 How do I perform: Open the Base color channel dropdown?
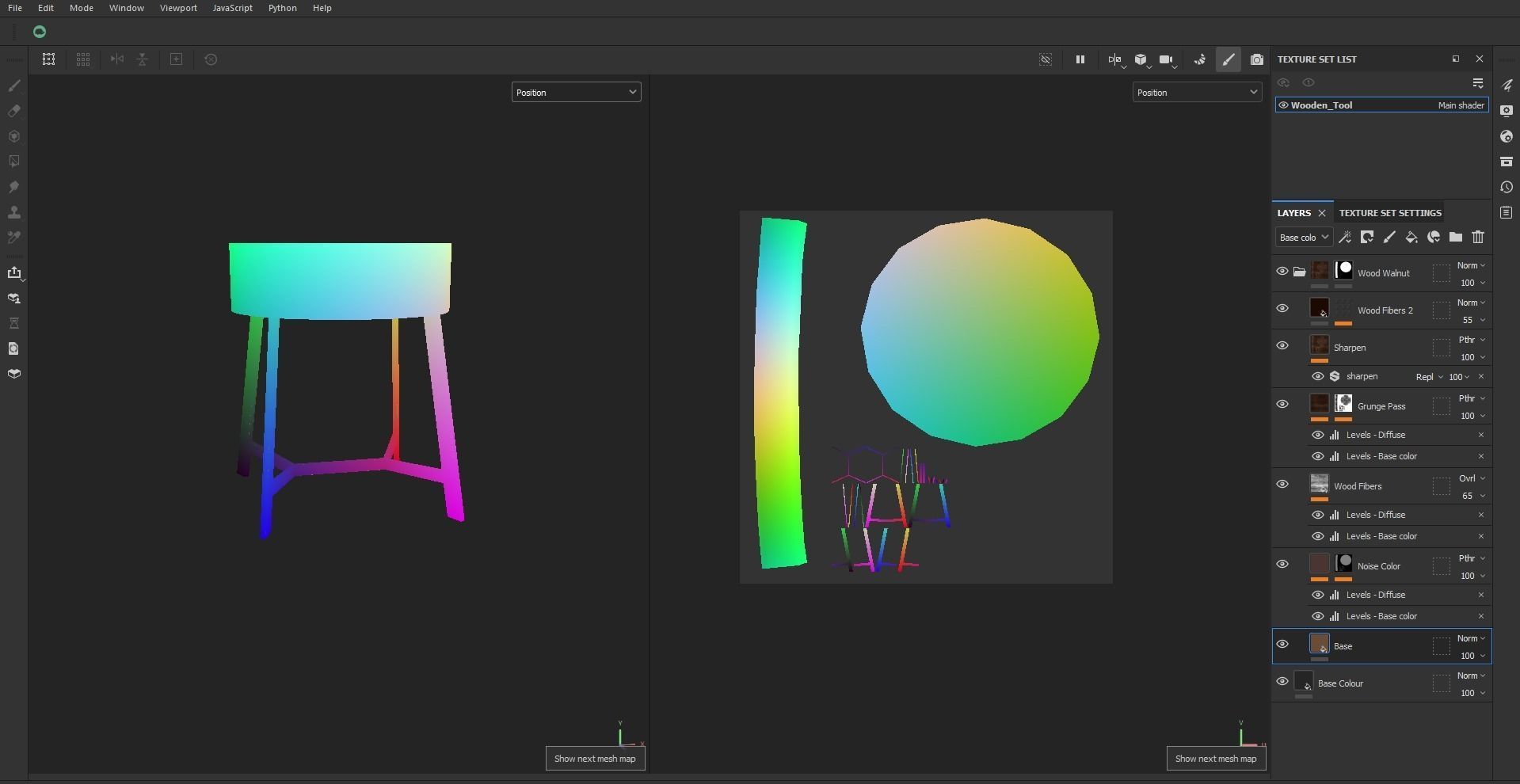(x=1303, y=238)
